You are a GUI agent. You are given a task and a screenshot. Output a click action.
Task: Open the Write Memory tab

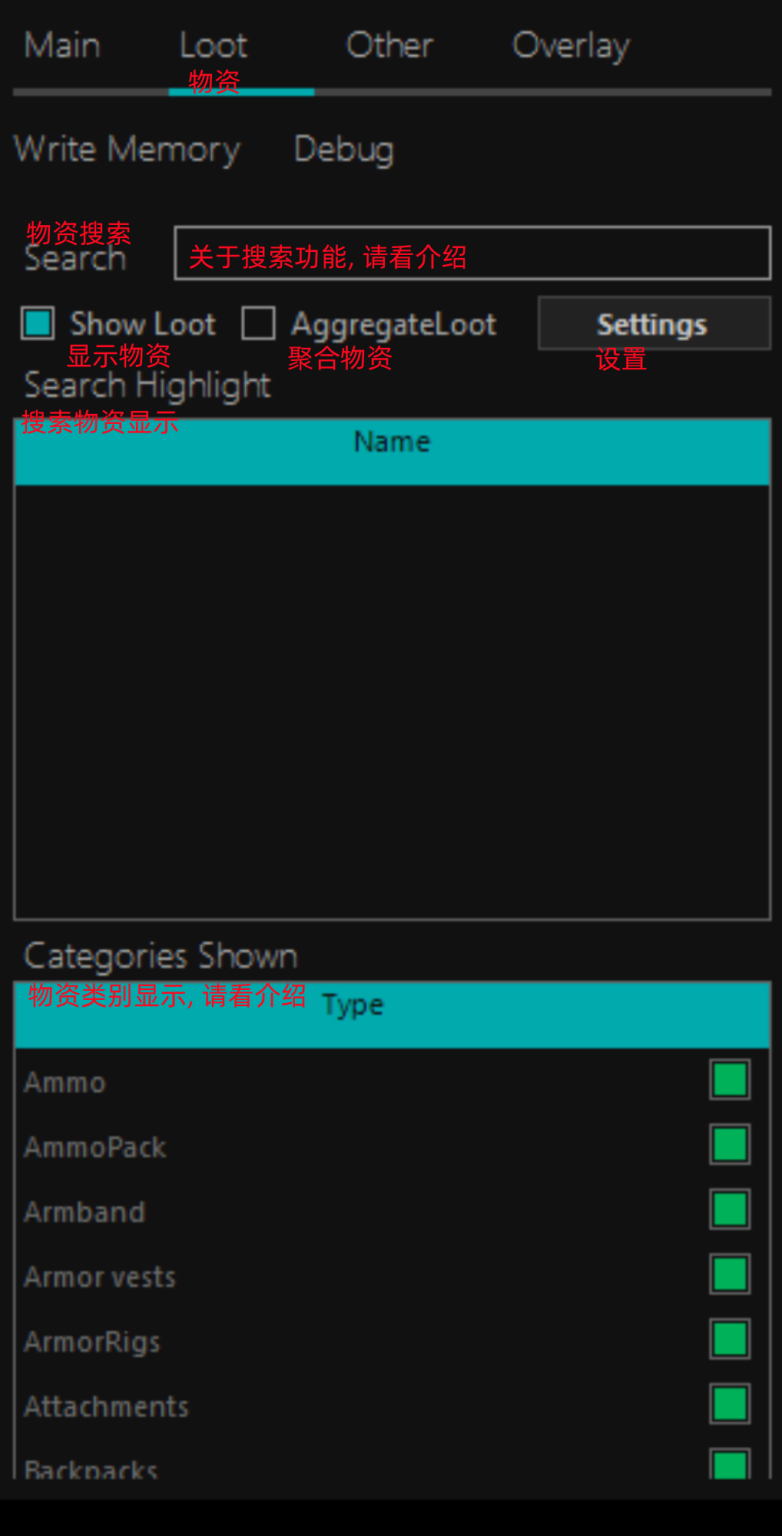(x=127, y=150)
